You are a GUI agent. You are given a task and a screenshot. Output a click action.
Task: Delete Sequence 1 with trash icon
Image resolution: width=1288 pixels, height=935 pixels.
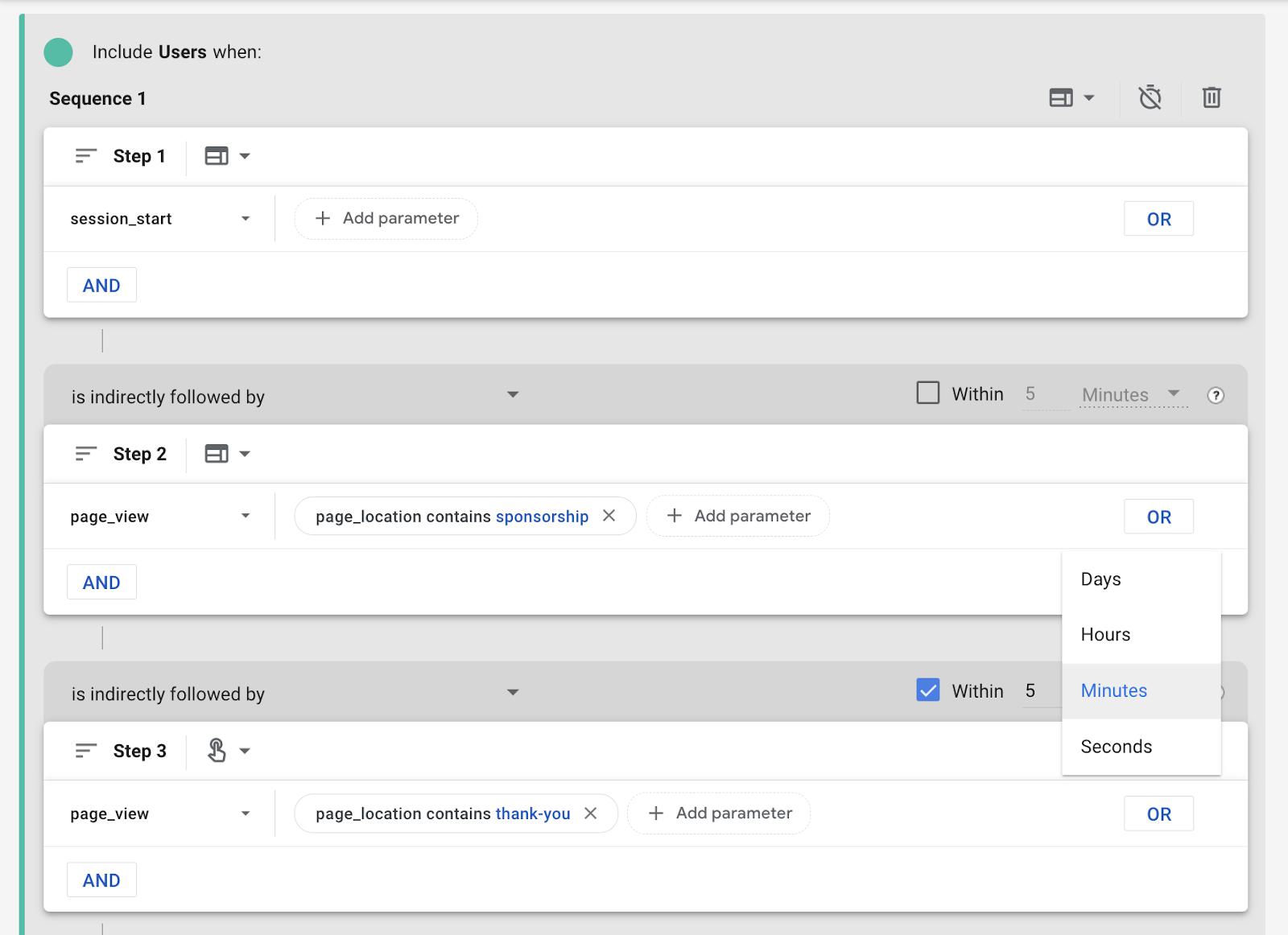pos(1211,98)
